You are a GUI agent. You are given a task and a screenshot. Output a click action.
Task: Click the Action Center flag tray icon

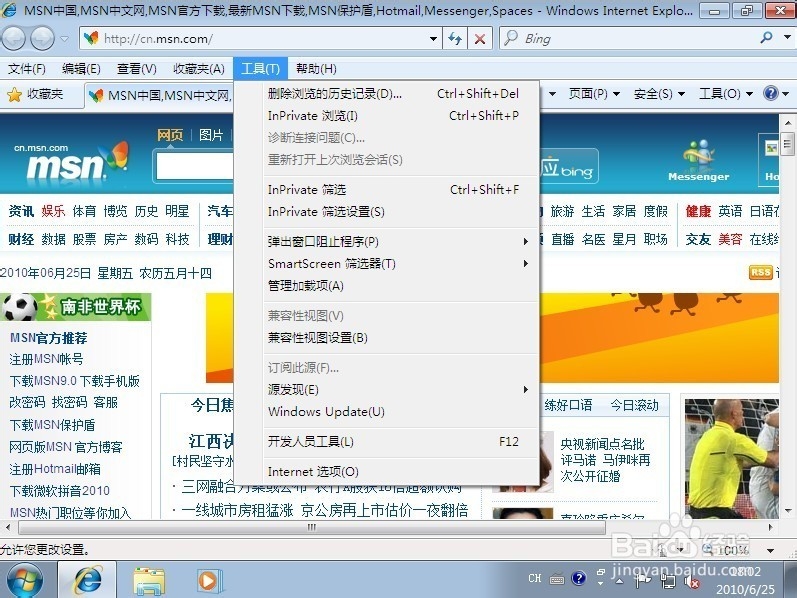pos(641,579)
